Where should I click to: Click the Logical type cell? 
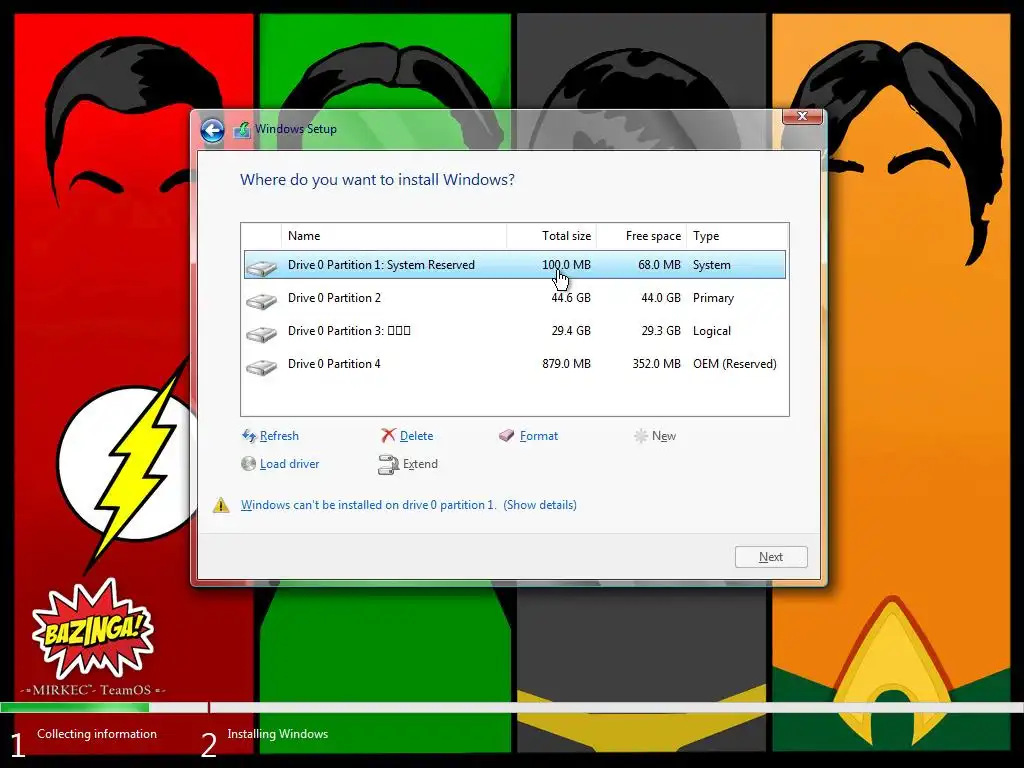tap(712, 331)
